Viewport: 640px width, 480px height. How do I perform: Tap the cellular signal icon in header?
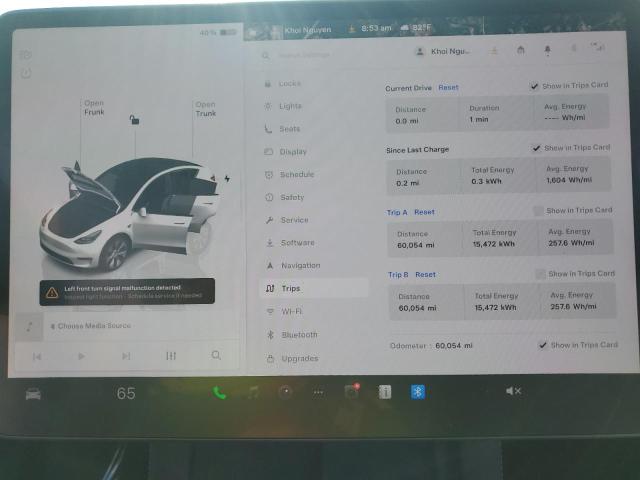tap(599, 47)
